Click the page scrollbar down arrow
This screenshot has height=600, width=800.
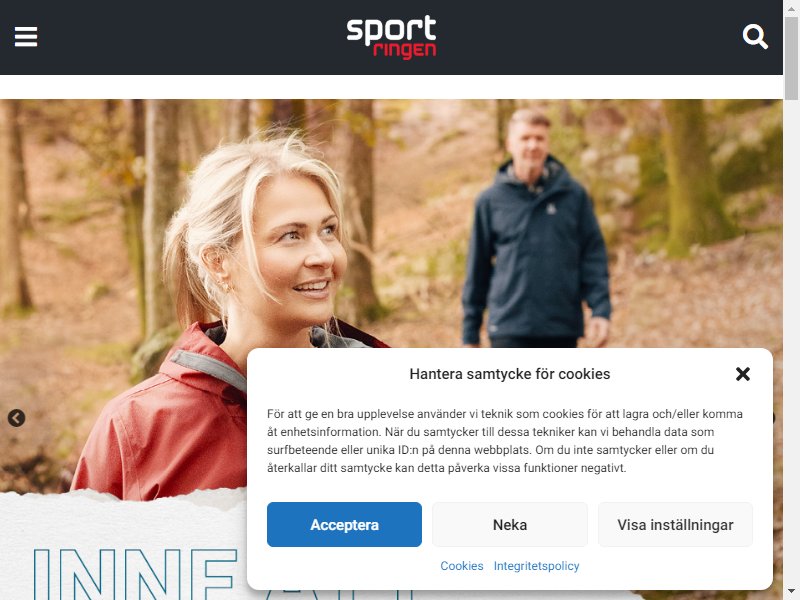791,592
